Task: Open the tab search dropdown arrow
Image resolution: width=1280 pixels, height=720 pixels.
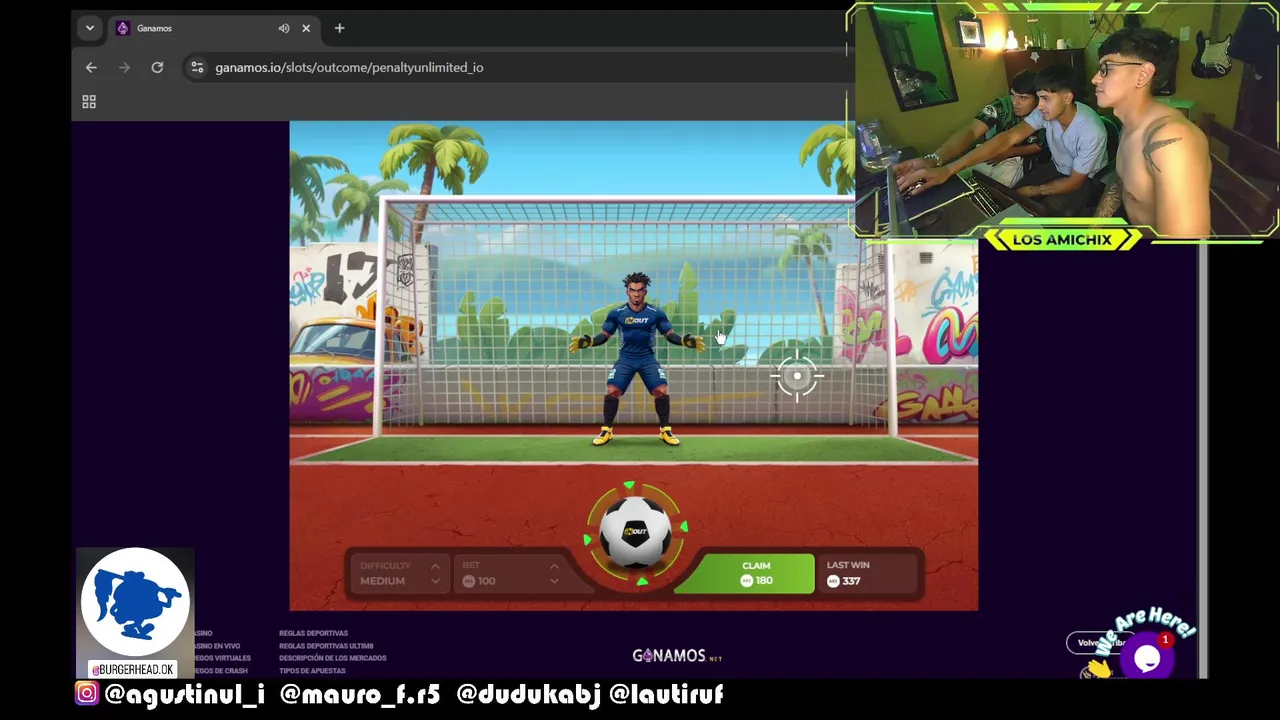Action: 90,28
